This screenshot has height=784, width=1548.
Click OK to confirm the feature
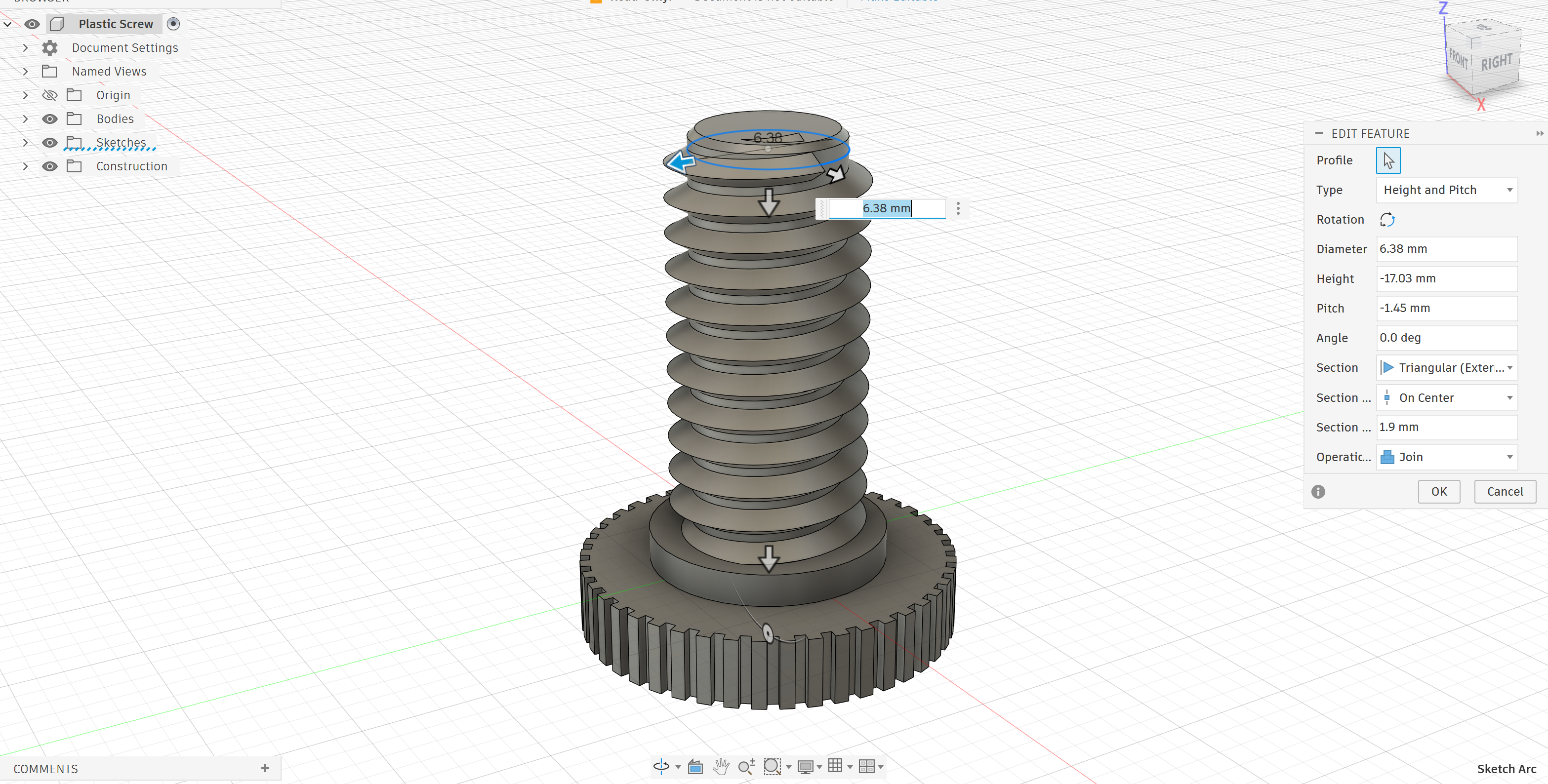[x=1439, y=491]
